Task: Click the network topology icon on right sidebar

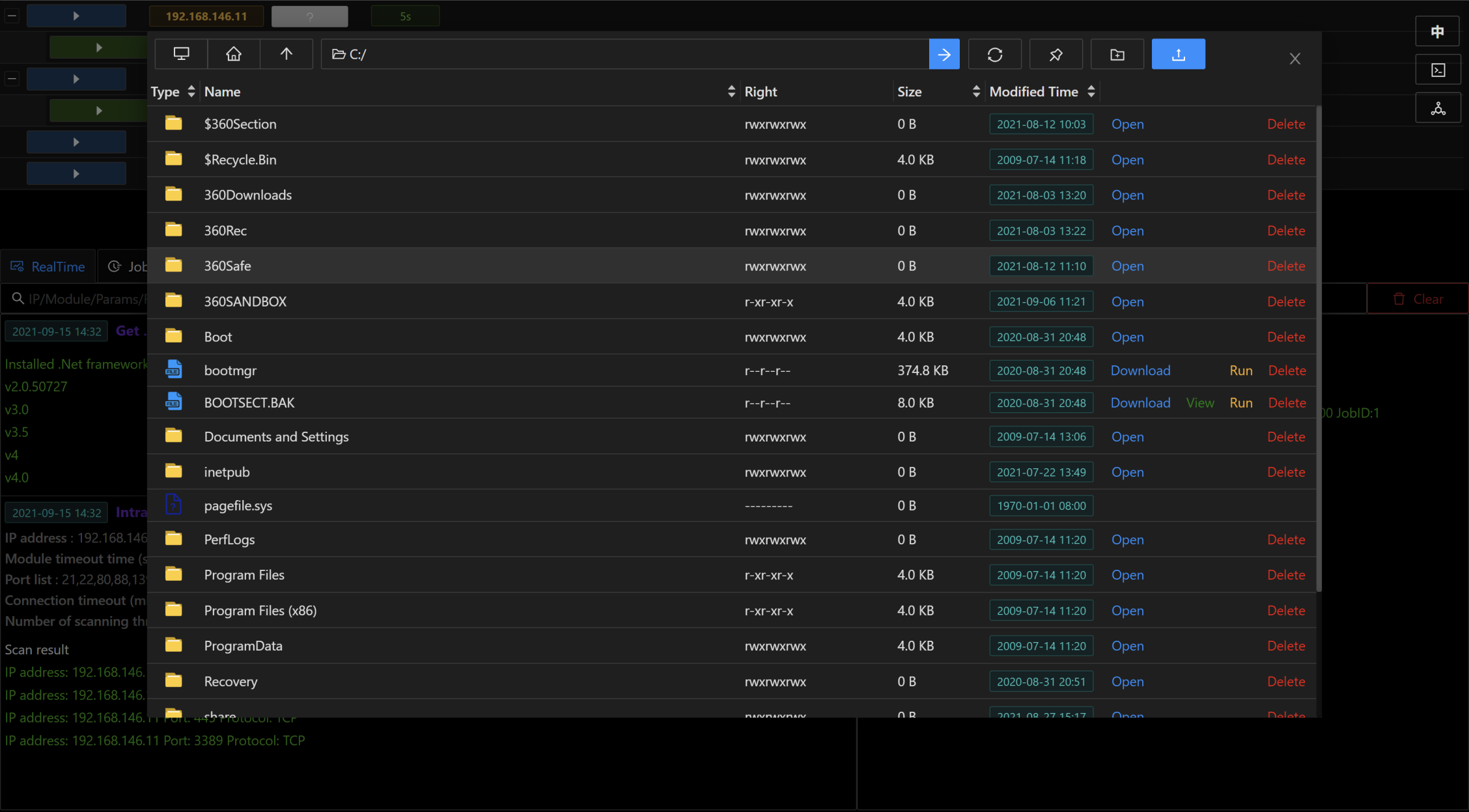Action: 1438,109
